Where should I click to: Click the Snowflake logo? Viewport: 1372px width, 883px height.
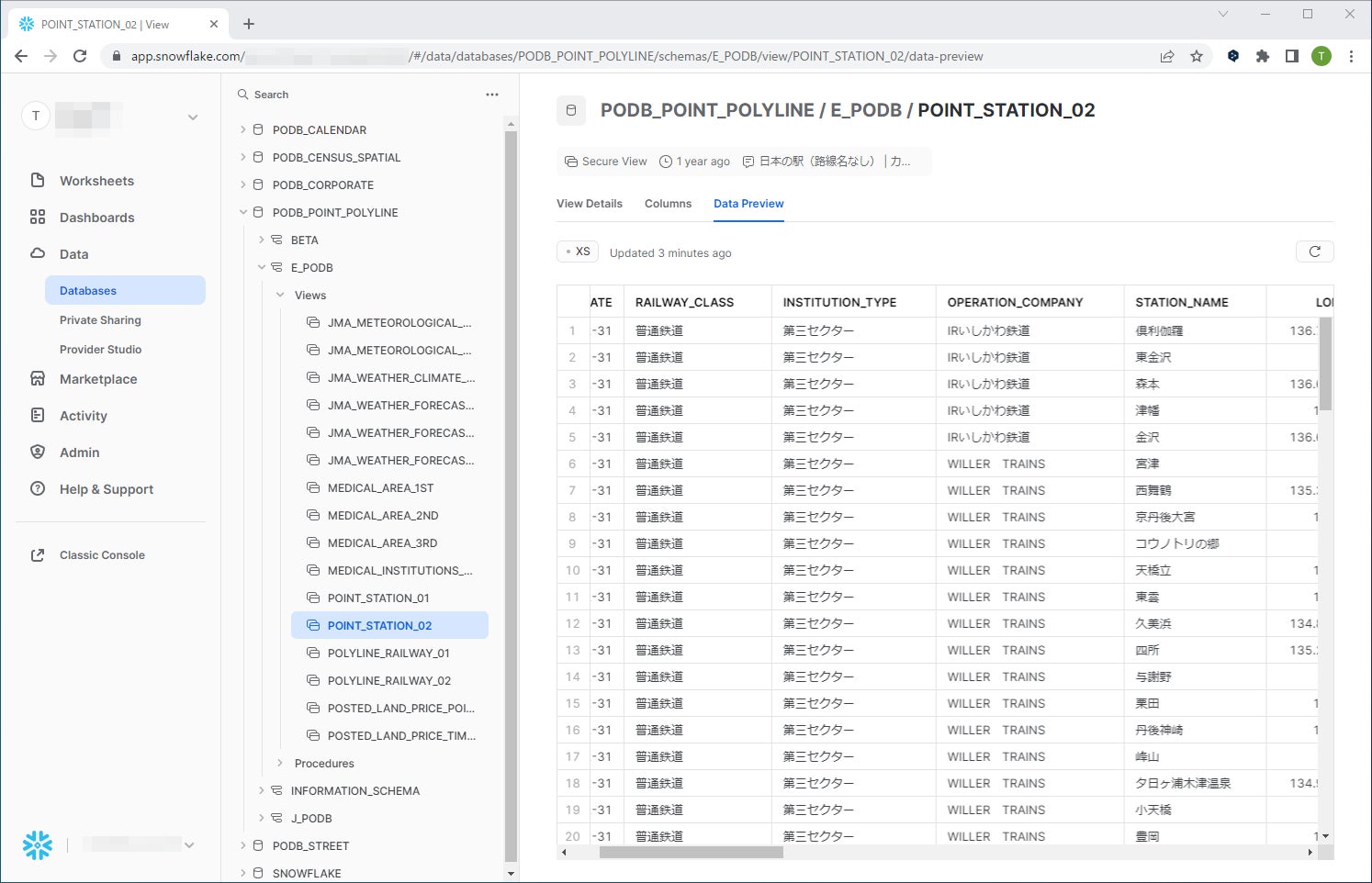(38, 845)
